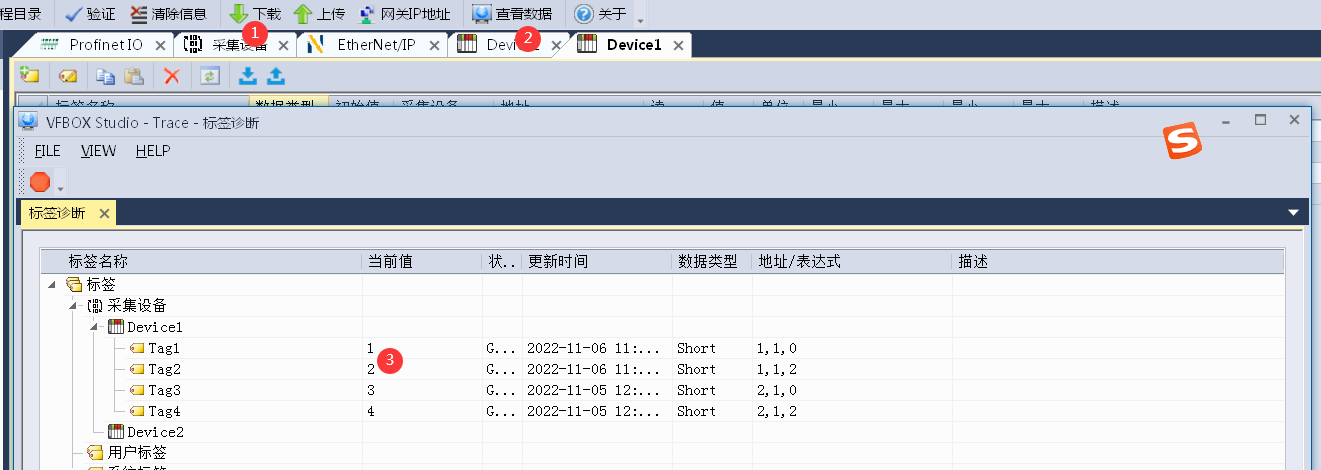Select the 采集设备 tree node

click(x=137, y=306)
